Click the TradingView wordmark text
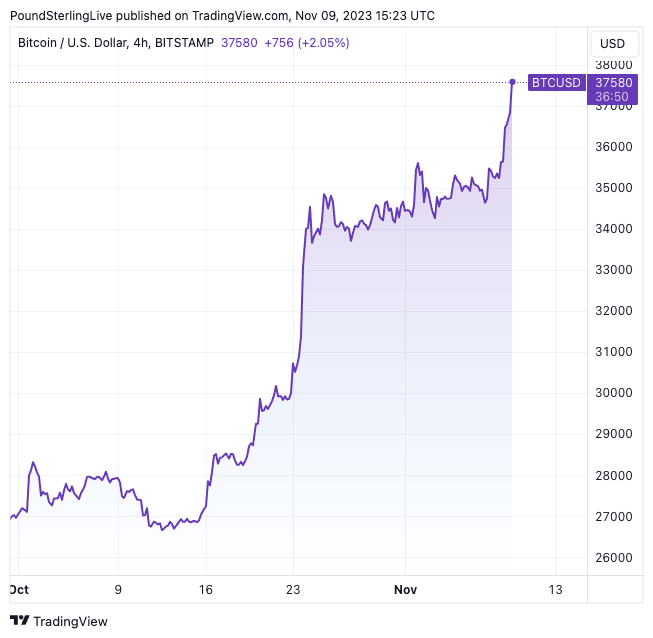653x638 pixels. click(70, 621)
